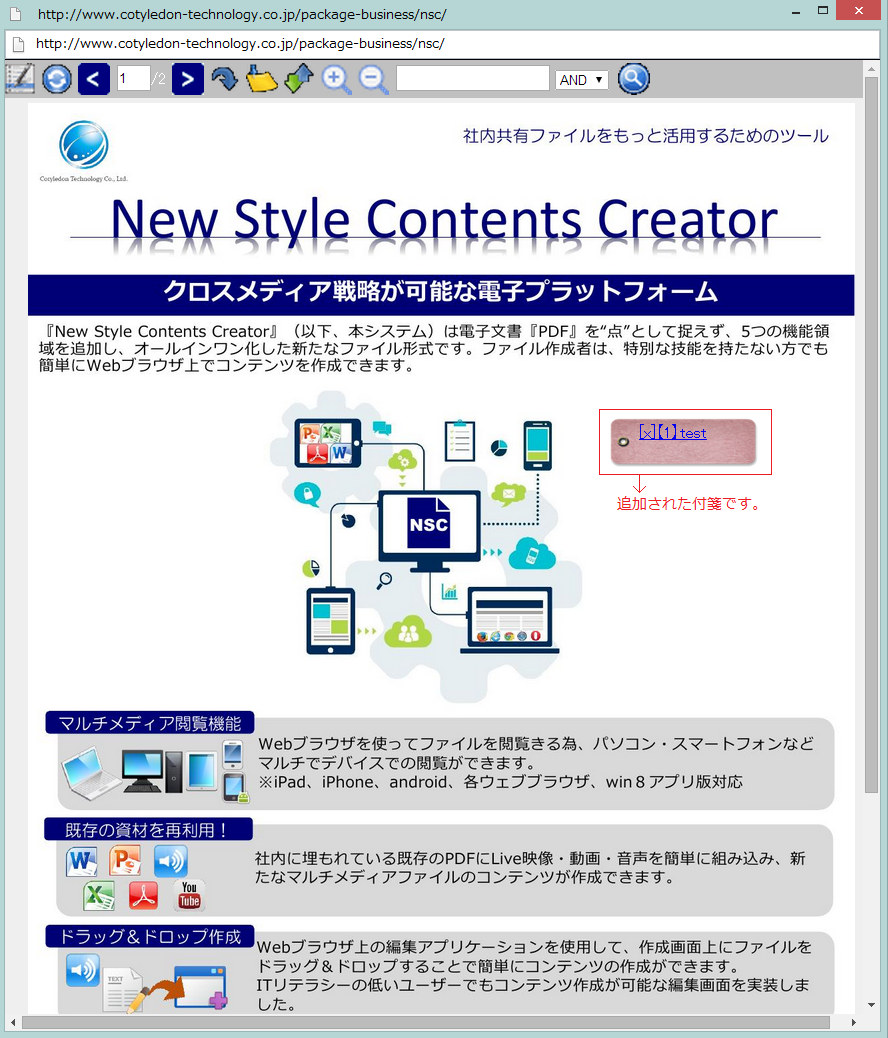Click the speaker audio icon under 既存の資材

pos(171,861)
